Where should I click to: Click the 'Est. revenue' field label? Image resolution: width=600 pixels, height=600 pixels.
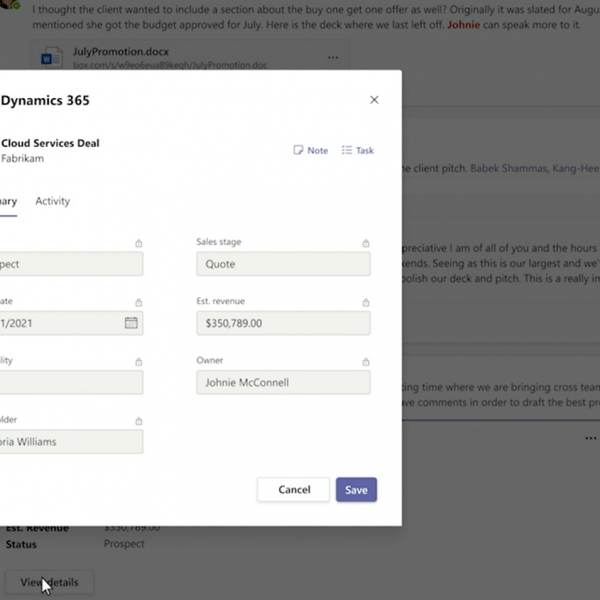click(x=220, y=301)
